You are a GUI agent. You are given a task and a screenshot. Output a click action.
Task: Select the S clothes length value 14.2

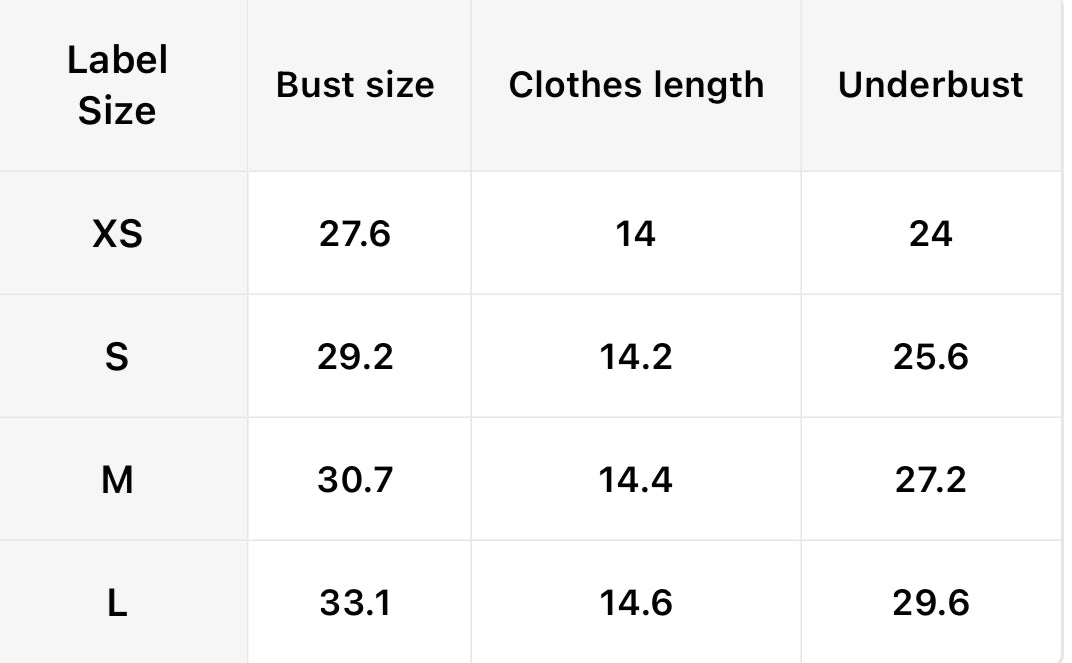coord(636,357)
